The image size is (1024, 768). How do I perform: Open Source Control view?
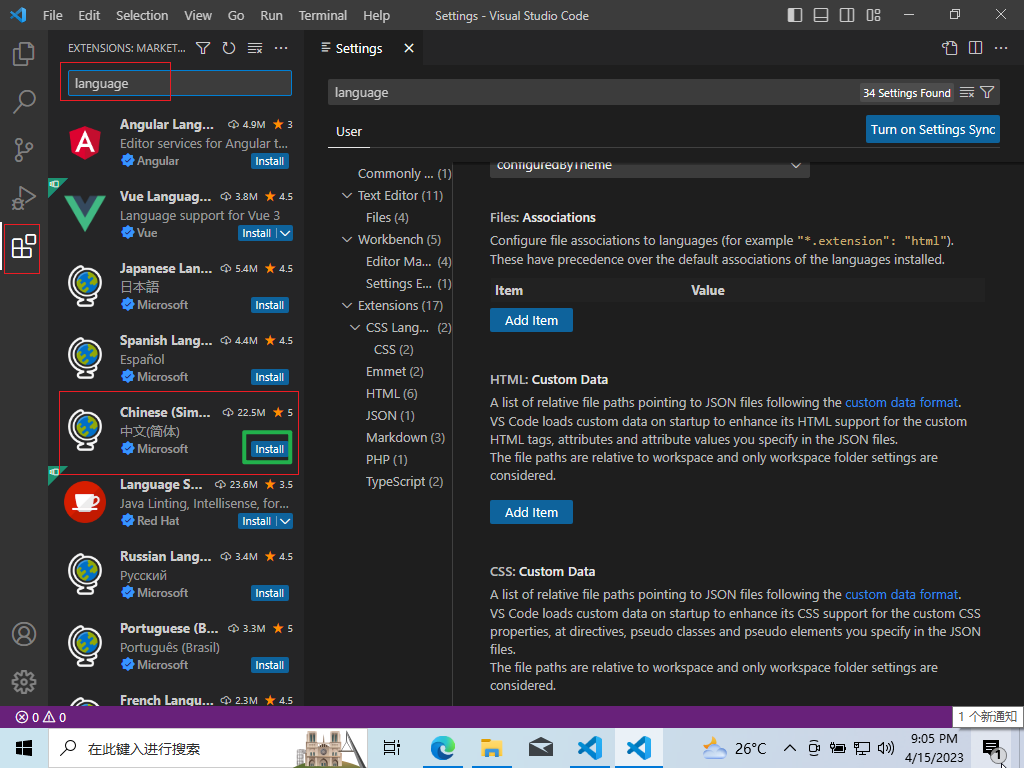point(24,150)
